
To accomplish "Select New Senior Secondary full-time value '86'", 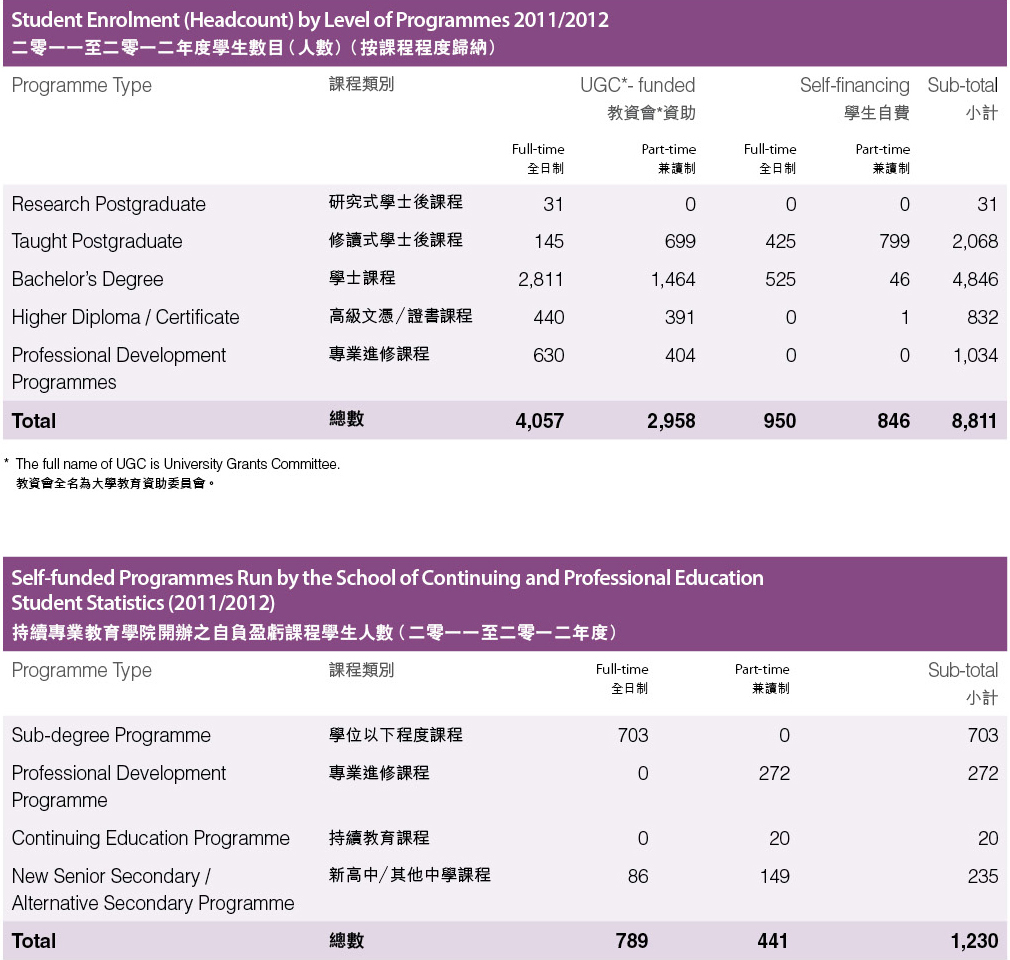I will 638,877.
